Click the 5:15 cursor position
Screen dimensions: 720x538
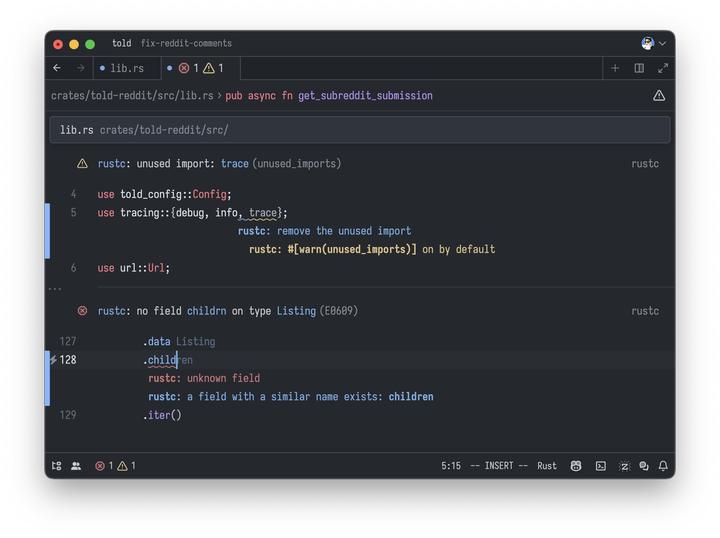pos(451,466)
